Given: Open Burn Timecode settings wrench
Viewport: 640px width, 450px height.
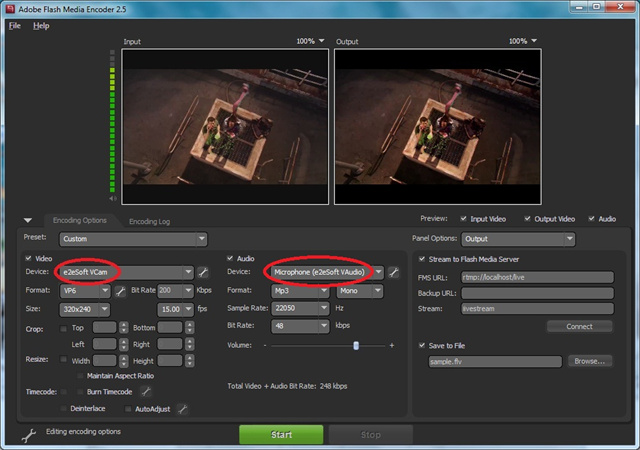Looking at the screenshot, I should pos(146,392).
